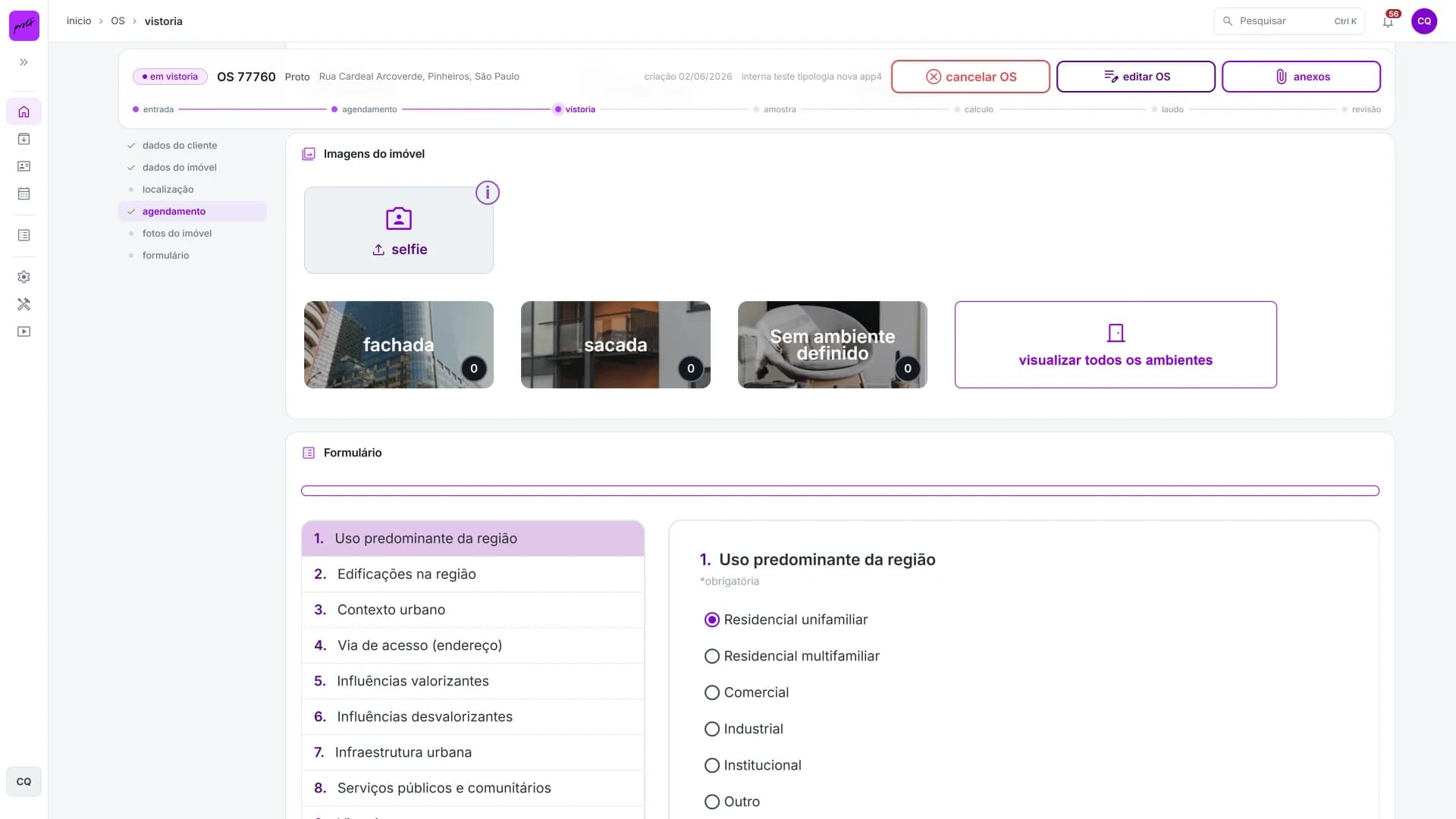Select Institucional radio option
Screen dimensions: 1456x819
coord(711,765)
